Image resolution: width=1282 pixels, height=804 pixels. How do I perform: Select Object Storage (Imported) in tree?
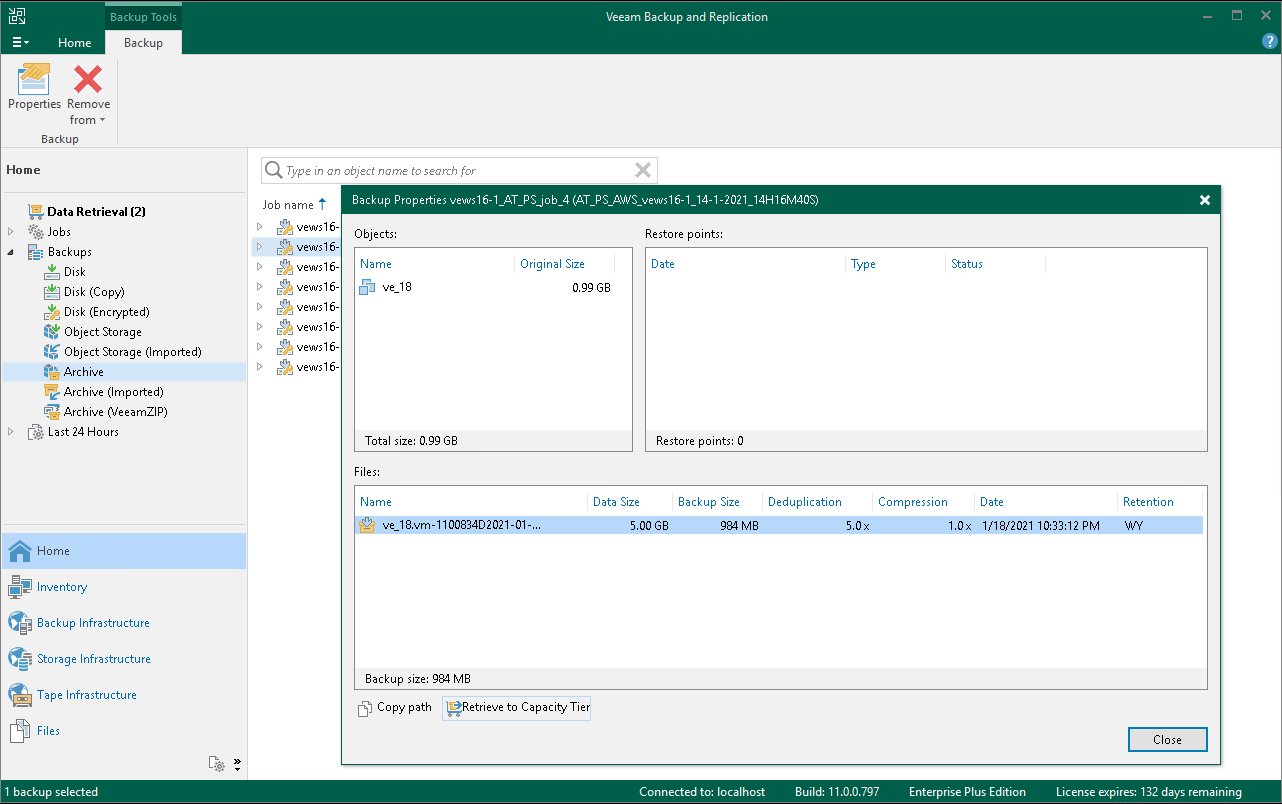132,352
